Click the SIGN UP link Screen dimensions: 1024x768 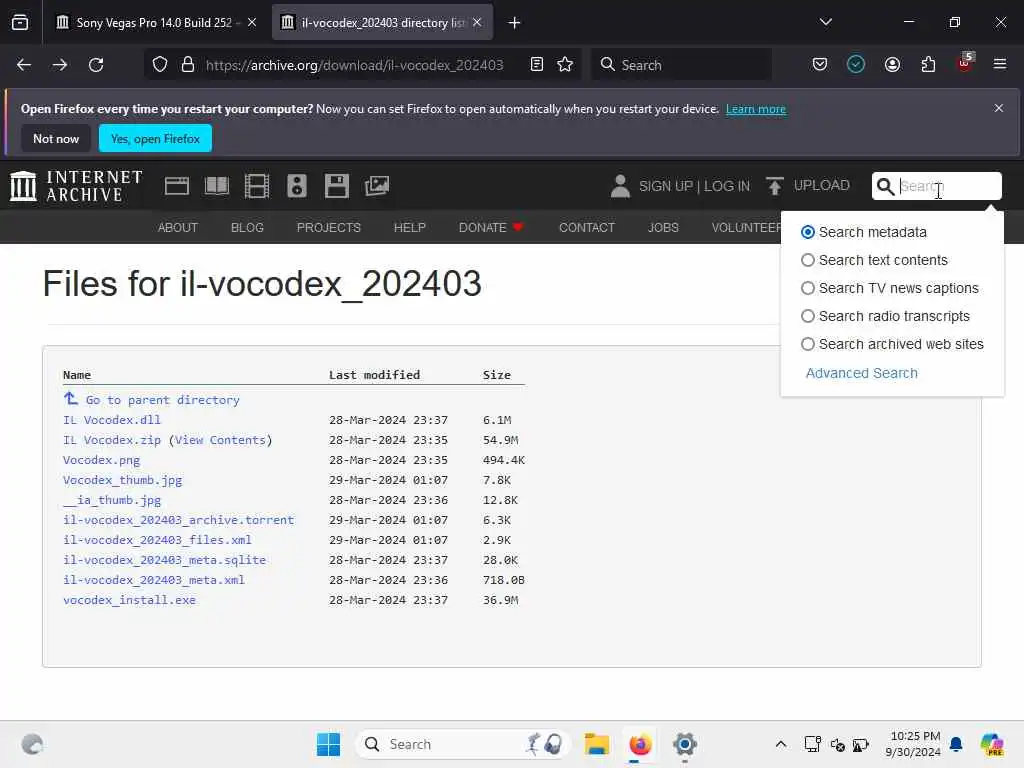[x=665, y=186]
